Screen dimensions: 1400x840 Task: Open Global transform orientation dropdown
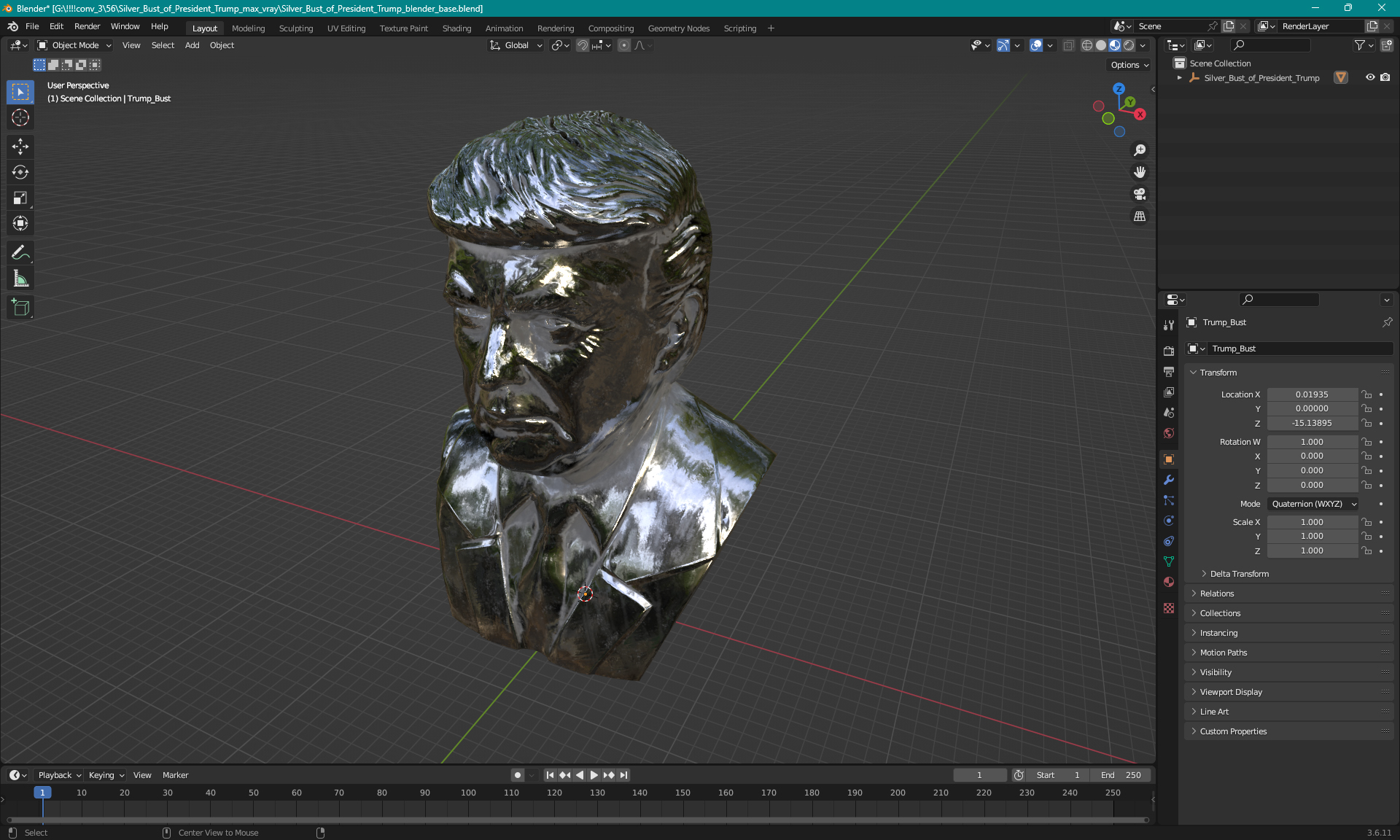click(516, 45)
